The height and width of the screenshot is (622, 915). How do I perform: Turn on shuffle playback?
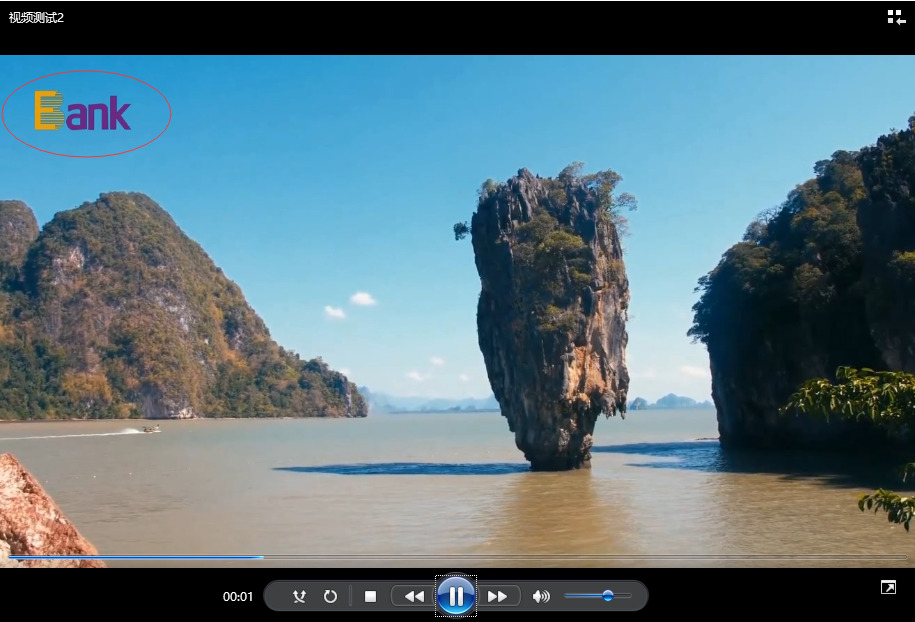tap(298, 597)
